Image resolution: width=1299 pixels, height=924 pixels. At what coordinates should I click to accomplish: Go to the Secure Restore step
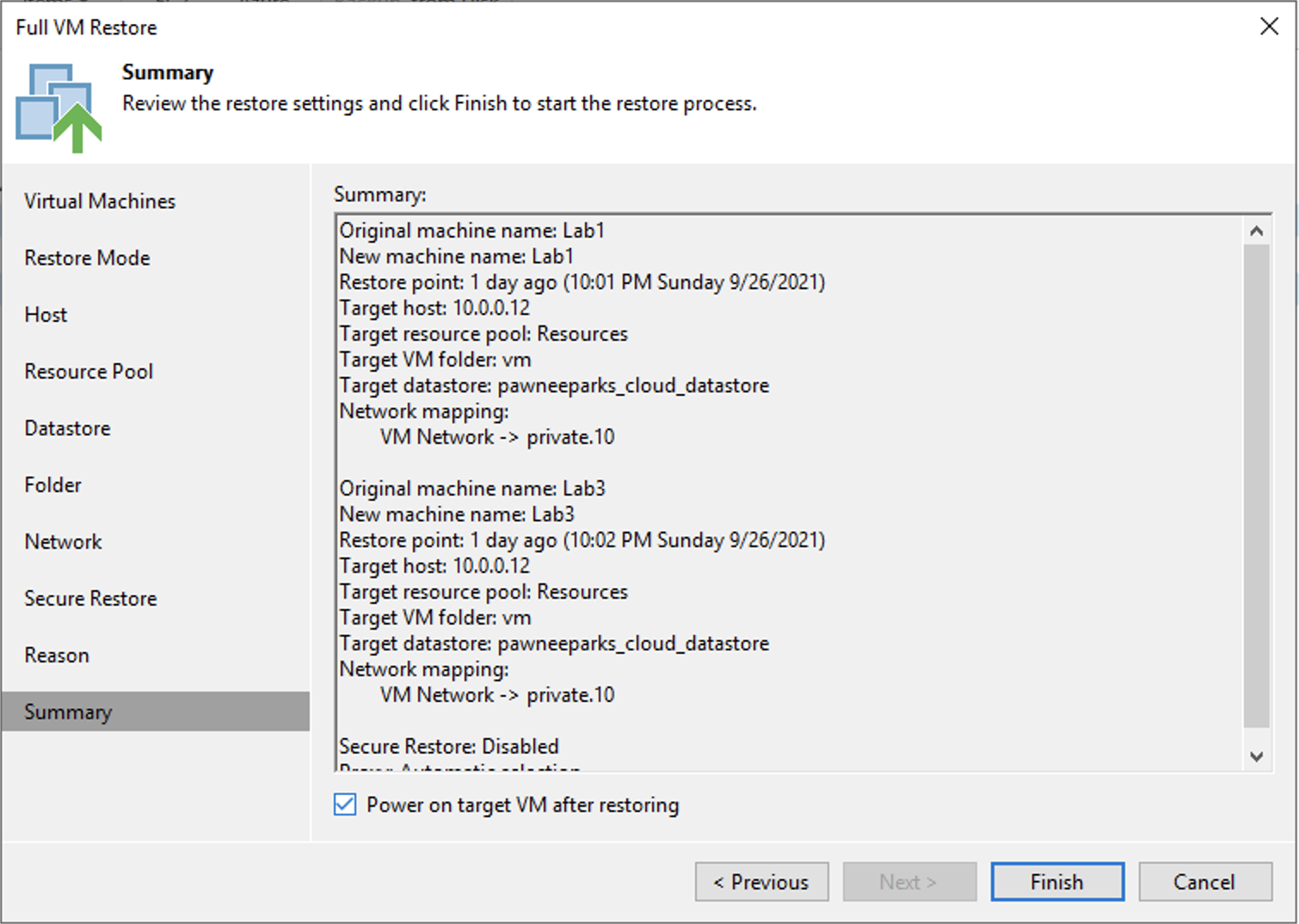[90, 598]
